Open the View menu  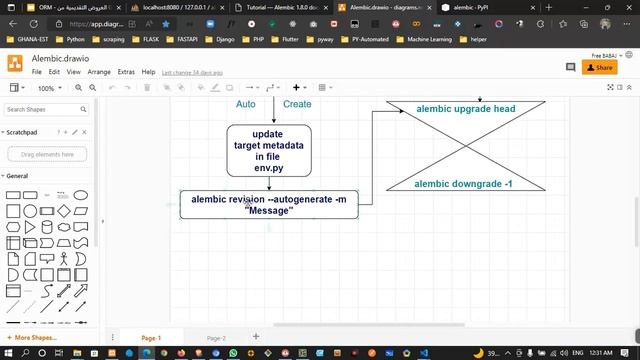(73, 72)
